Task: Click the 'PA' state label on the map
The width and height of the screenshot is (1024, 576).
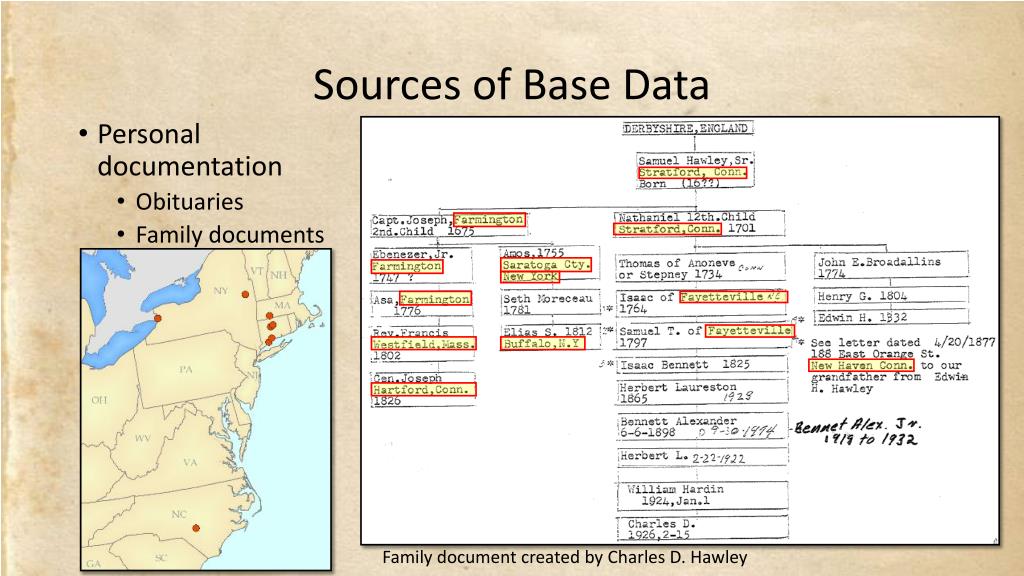Action: click(186, 370)
